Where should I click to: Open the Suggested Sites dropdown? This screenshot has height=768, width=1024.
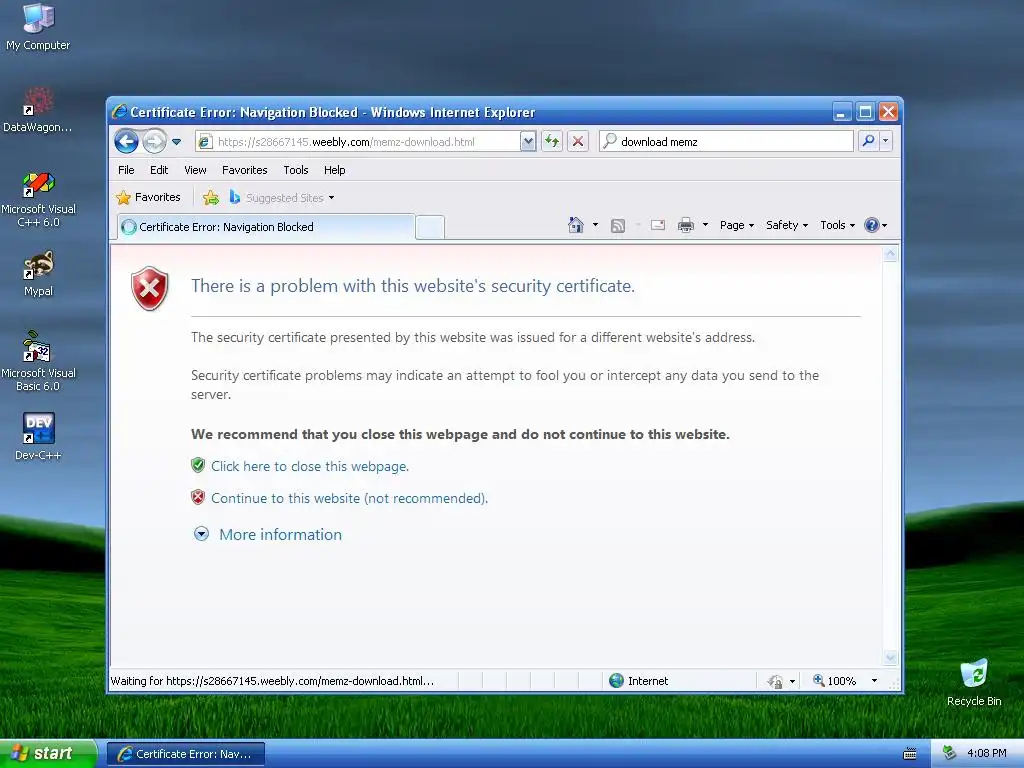click(x=281, y=198)
